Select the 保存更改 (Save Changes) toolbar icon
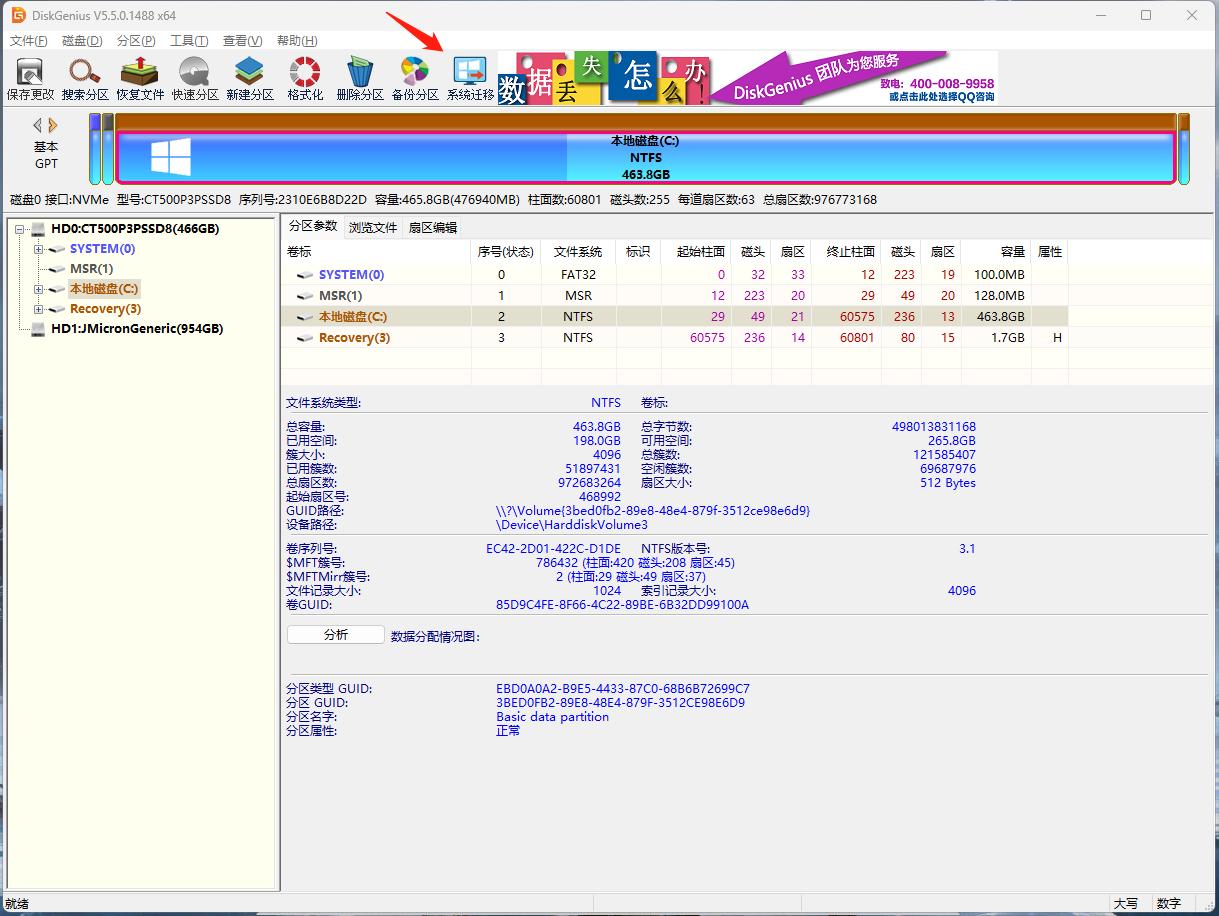This screenshot has height=916, width=1219. pos(29,77)
